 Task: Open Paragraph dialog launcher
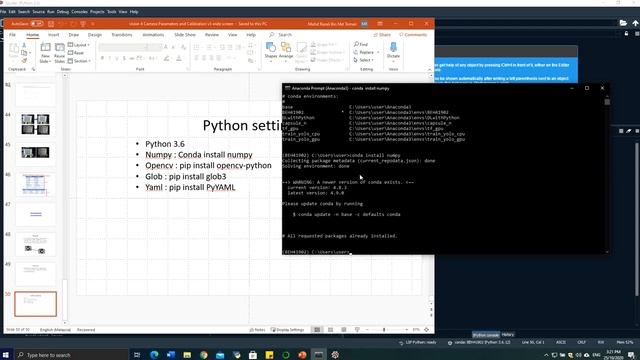[x=259, y=69]
